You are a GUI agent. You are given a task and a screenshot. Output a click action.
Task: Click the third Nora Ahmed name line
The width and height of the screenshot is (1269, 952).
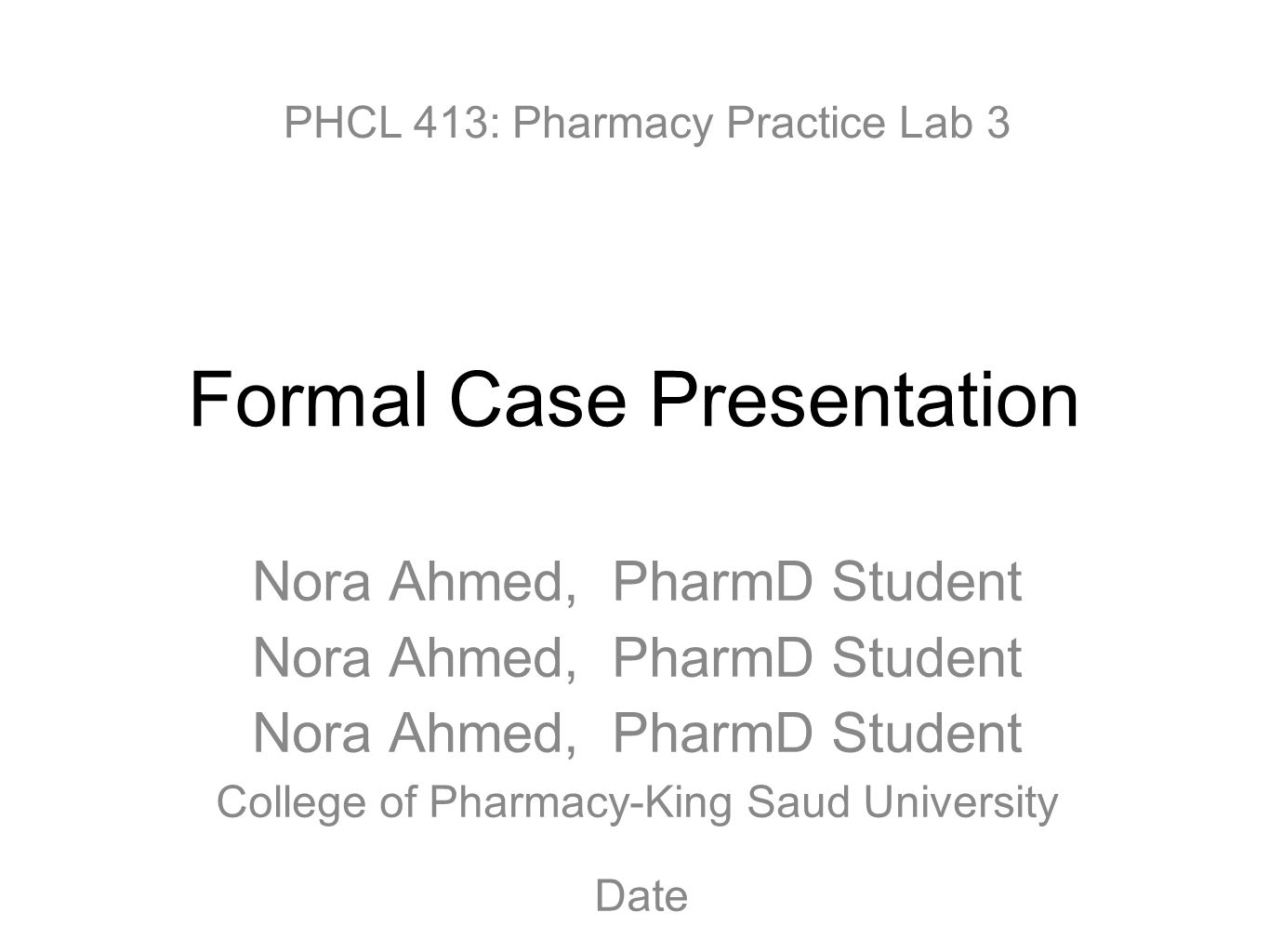637,732
